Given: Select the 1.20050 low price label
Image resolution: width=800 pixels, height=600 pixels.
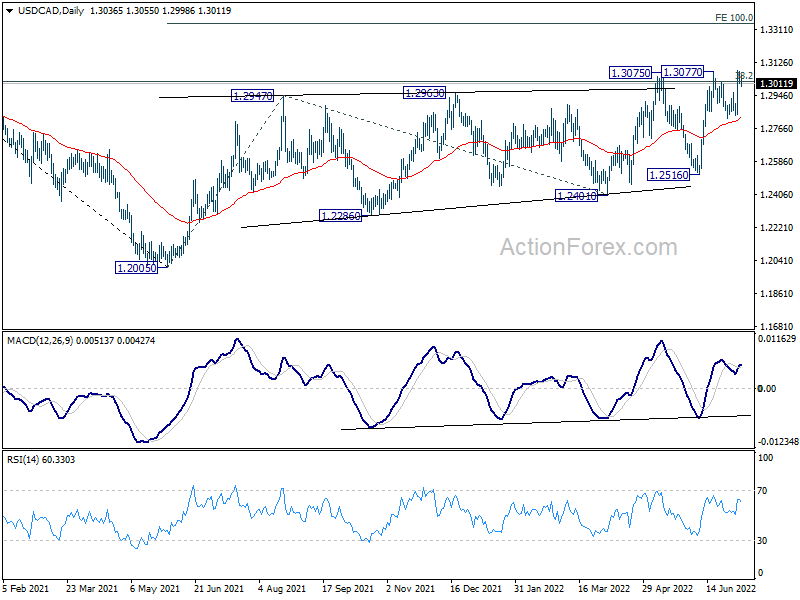Looking at the screenshot, I should pyautogui.click(x=135, y=268).
